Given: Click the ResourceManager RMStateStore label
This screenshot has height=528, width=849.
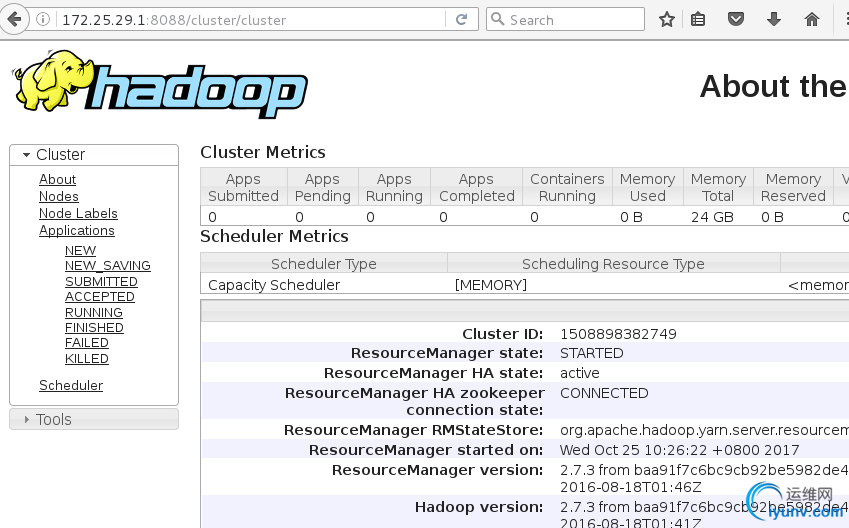Looking at the screenshot, I should pyautogui.click(x=414, y=430).
